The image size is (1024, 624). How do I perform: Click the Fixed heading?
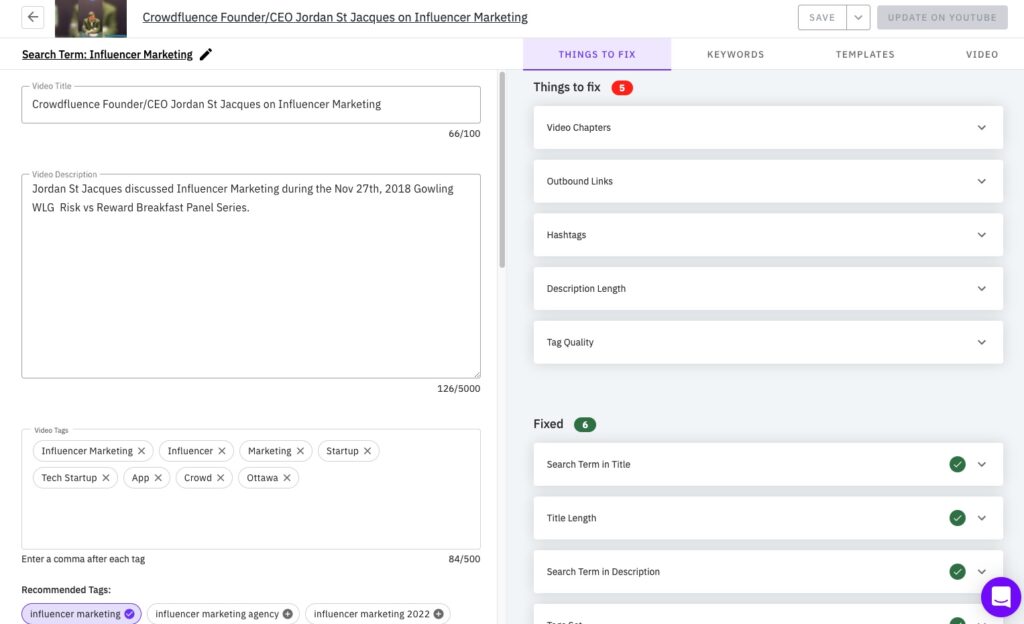pos(549,424)
